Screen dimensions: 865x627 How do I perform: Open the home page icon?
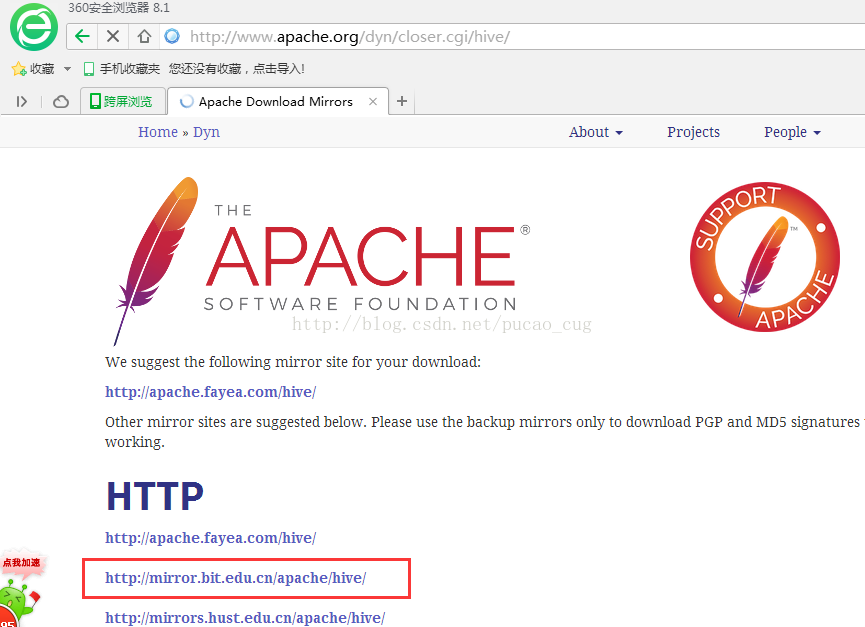click(145, 36)
